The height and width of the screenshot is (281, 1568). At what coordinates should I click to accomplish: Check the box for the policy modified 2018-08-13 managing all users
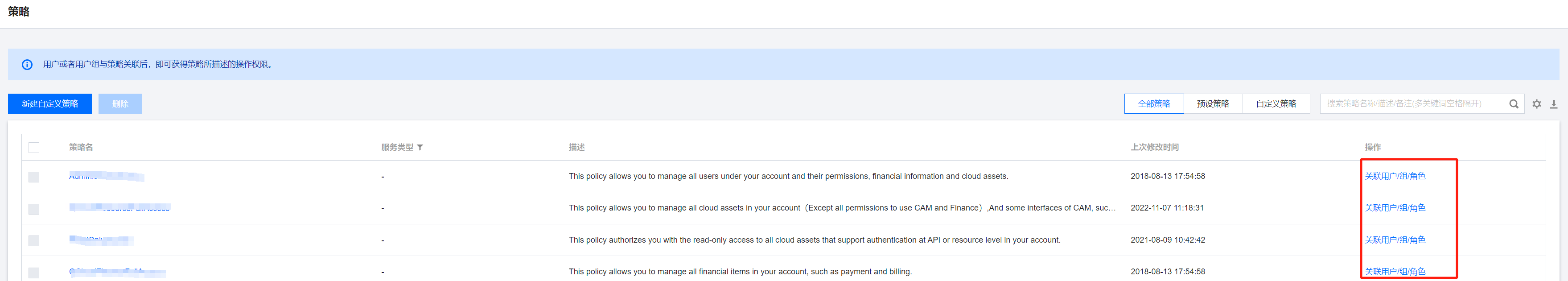pos(34,177)
